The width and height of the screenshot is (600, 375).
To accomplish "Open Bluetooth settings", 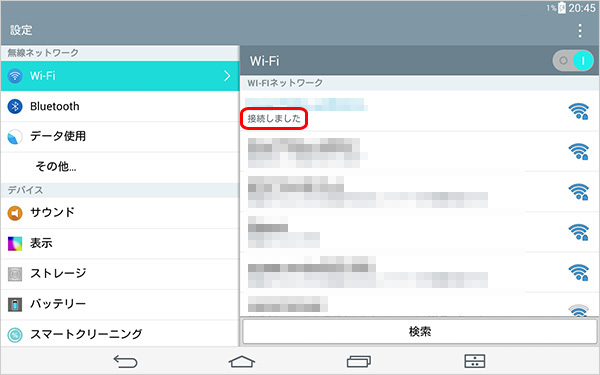I will point(120,106).
